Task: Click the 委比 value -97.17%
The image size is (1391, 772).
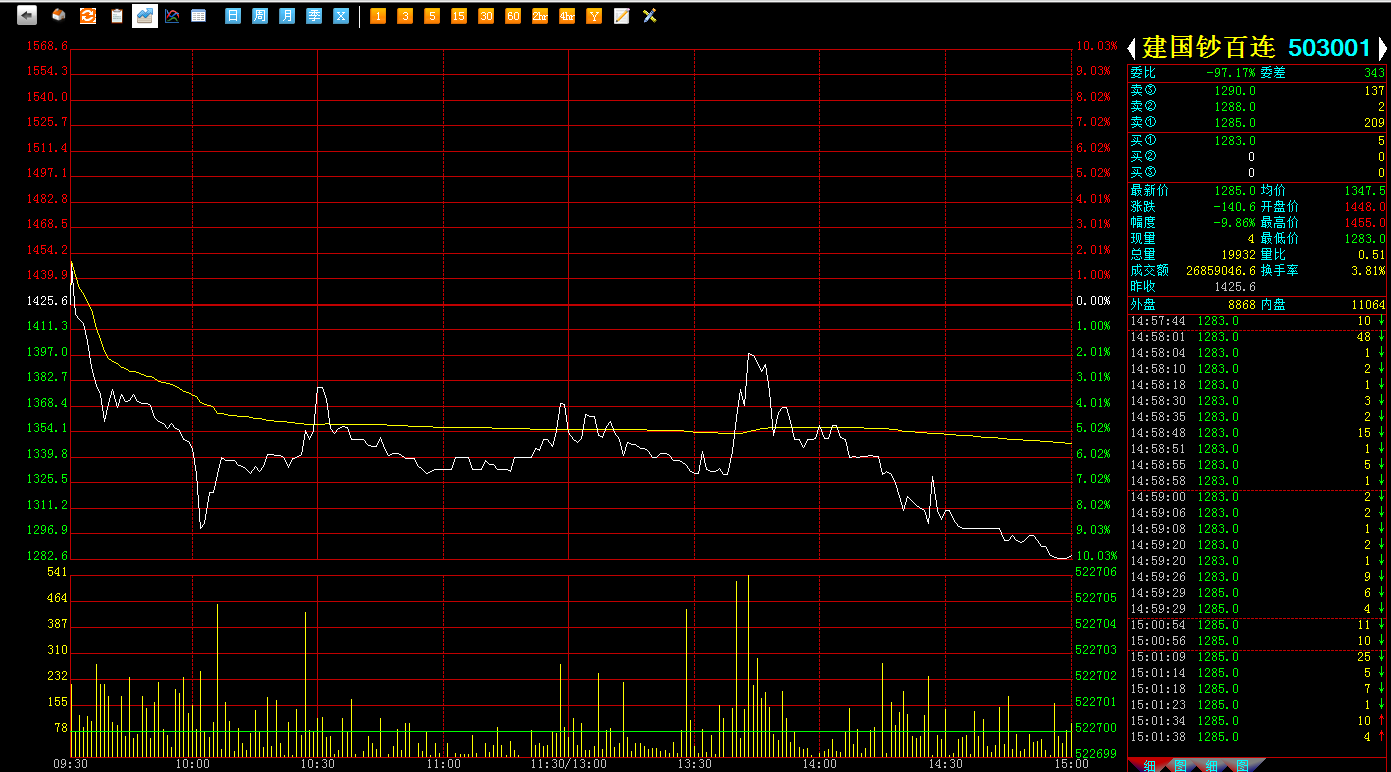Action: pyautogui.click(x=1231, y=73)
